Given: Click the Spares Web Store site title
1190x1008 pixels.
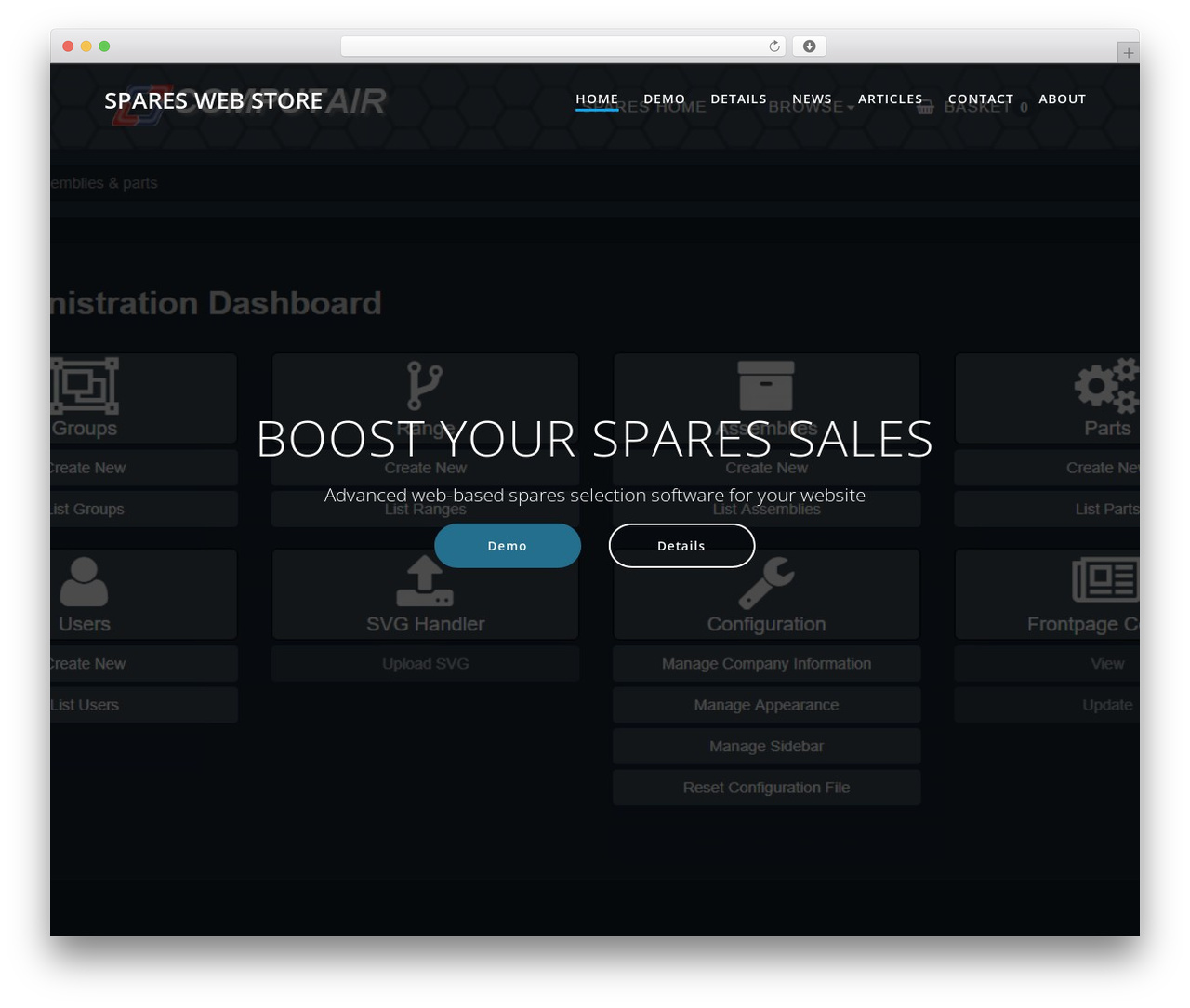Looking at the screenshot, I should (x=213, y=100).
